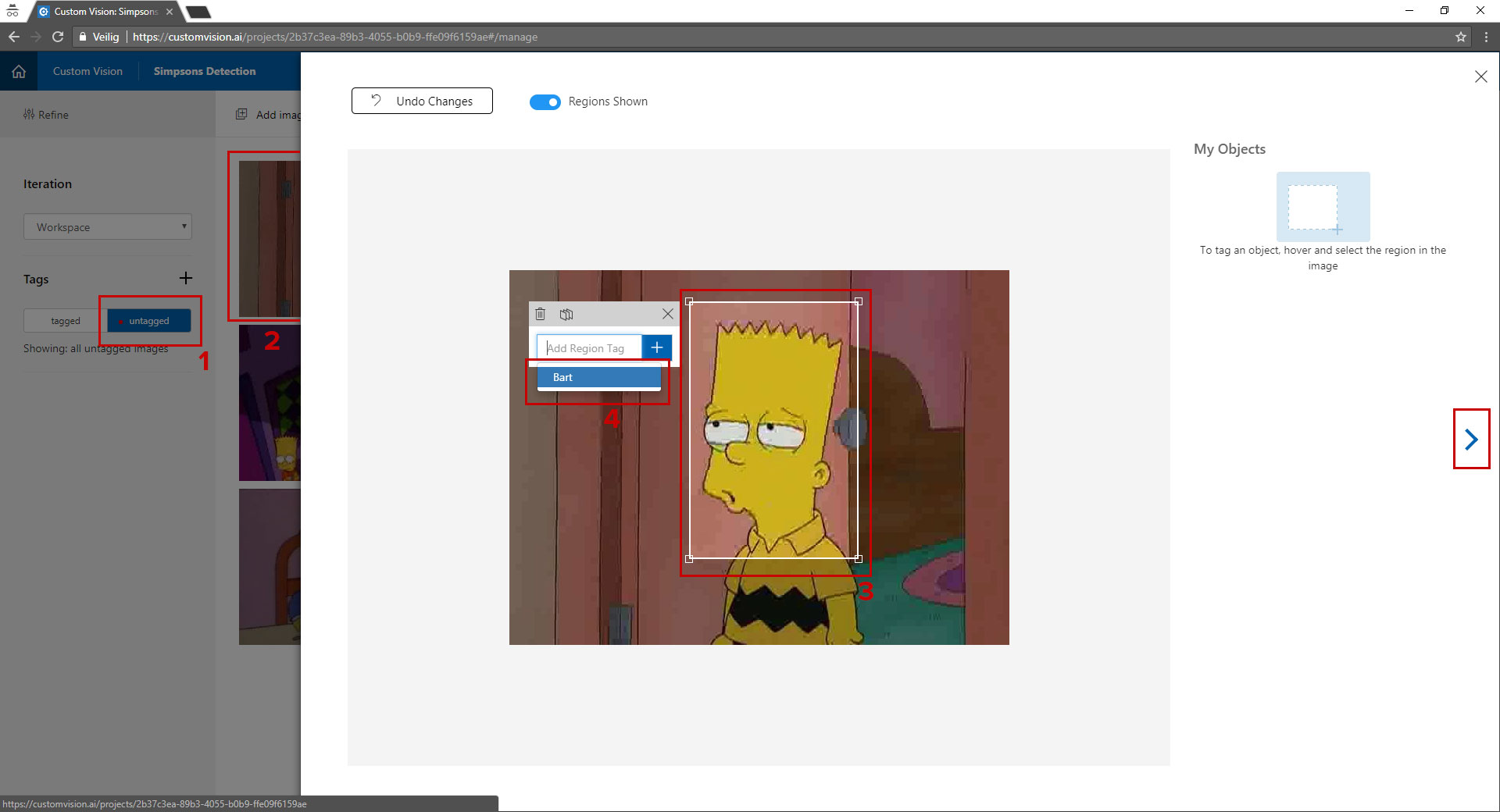Add the region tag with the plus button

tap(657, 347)
